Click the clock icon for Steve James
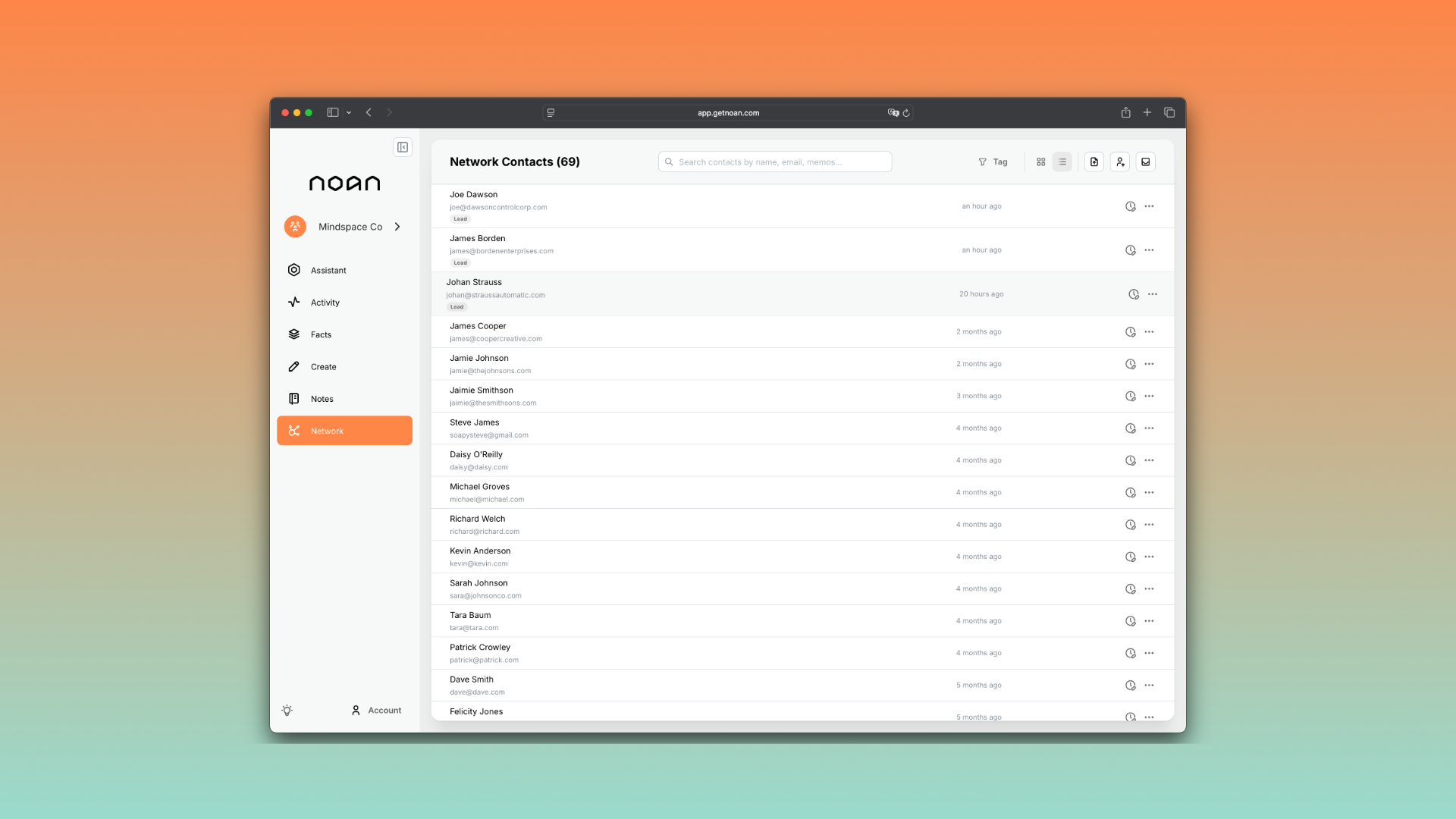 click(1130, 428)
